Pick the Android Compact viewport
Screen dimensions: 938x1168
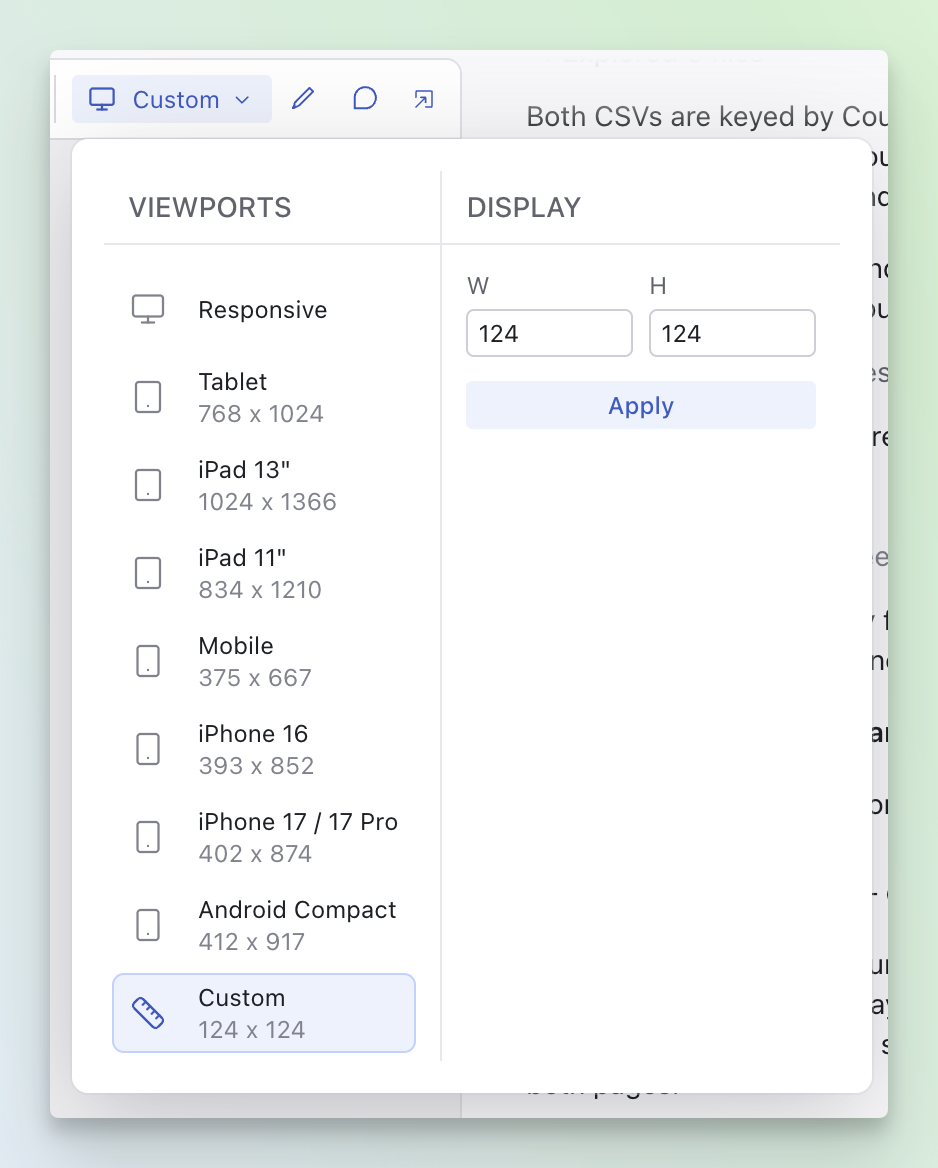click(x=264, y=924)
